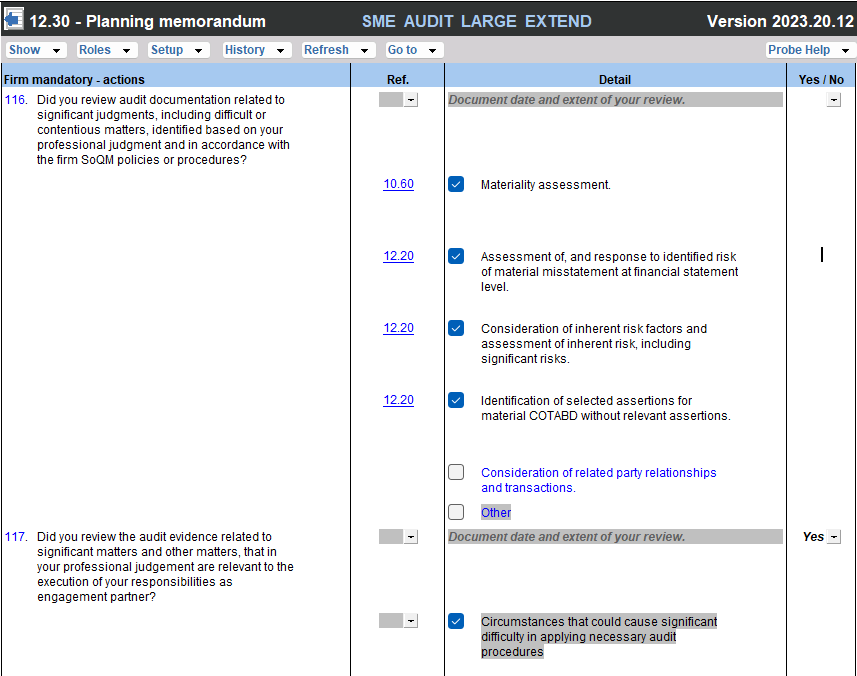Uncheck Circumstances that could cause significant difficulty checkbox

pos(456,621)
